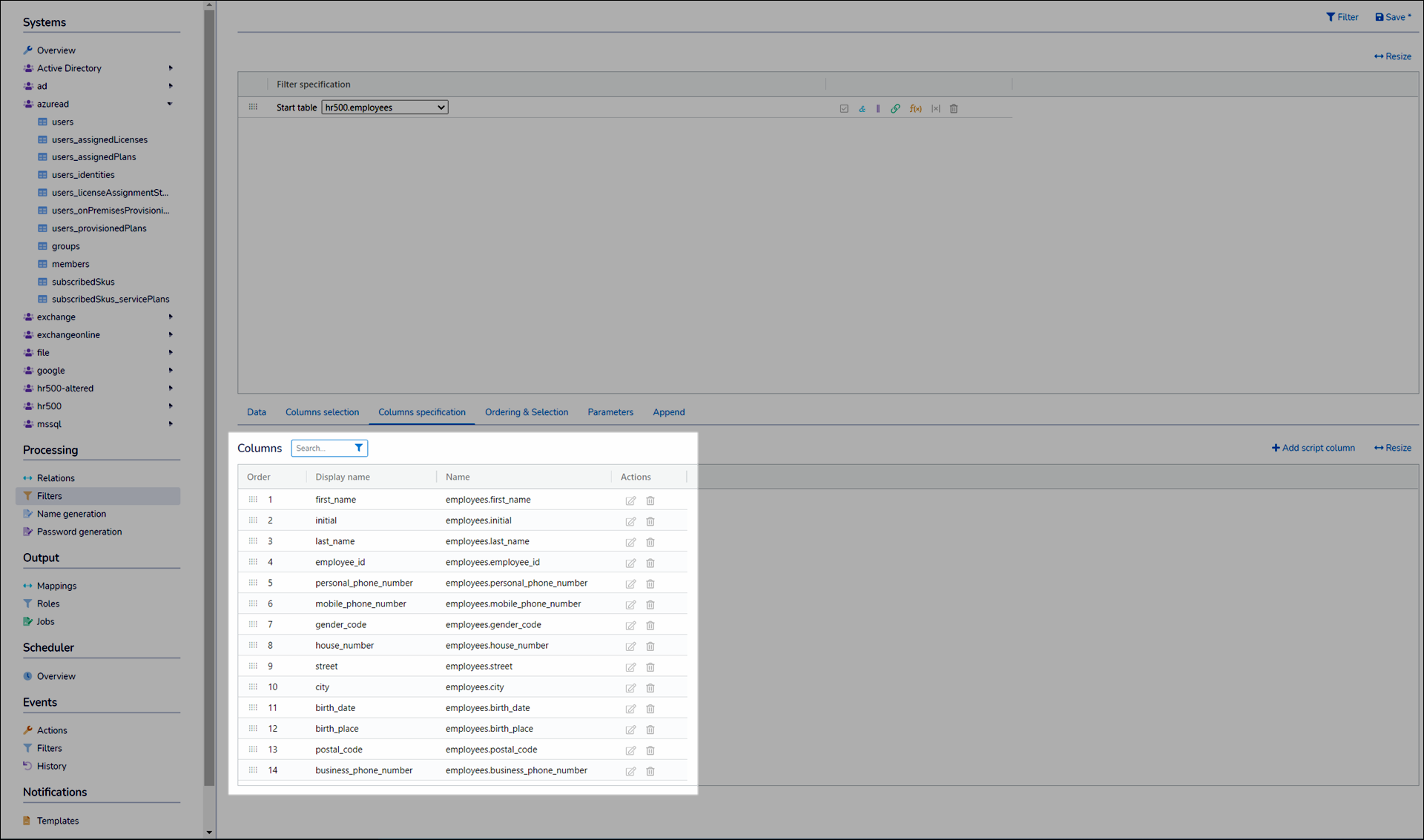Edit the first_name column

click(x=630, y=500)
